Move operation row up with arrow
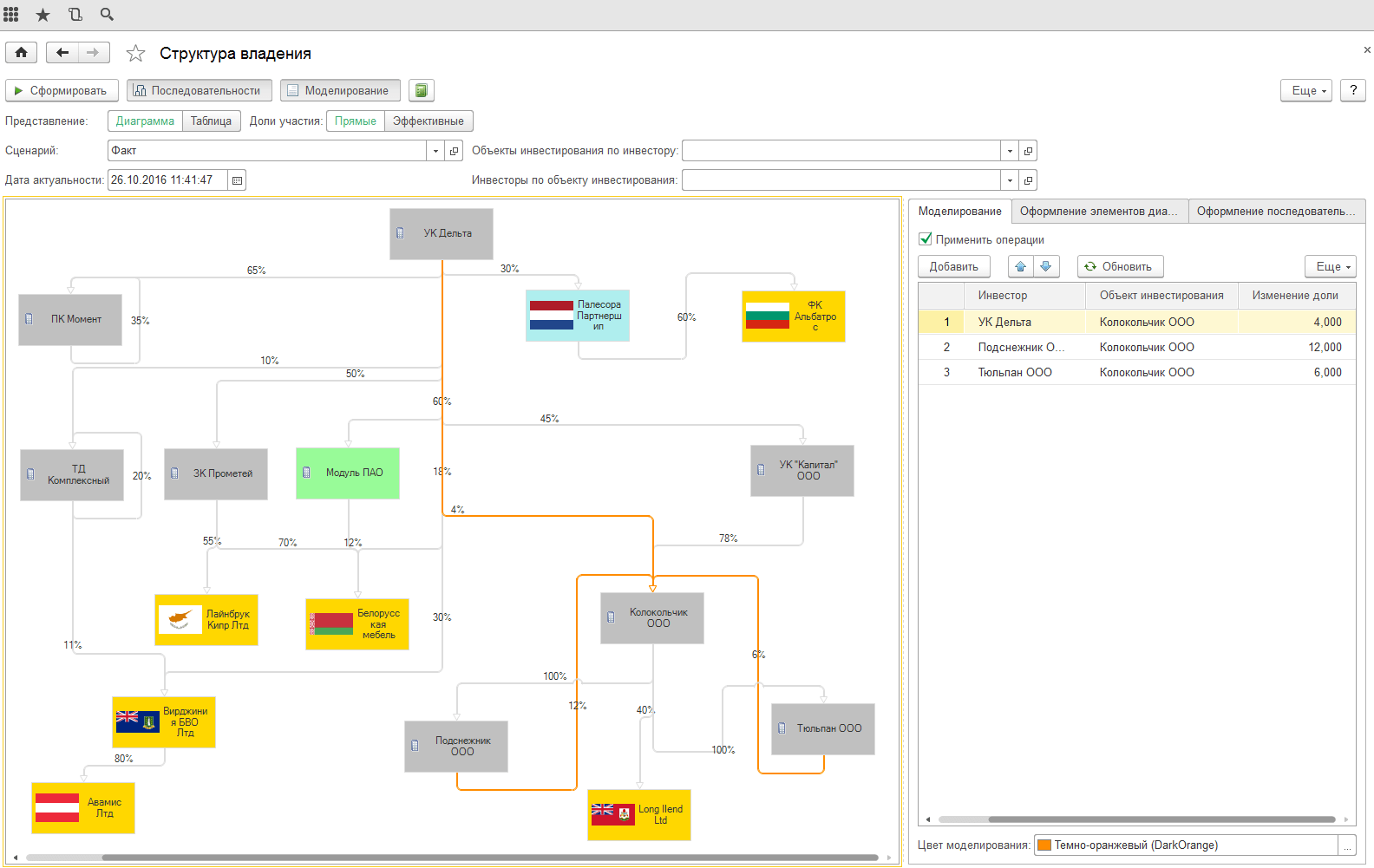The image size is (1374, 868). pos(1021,266)
